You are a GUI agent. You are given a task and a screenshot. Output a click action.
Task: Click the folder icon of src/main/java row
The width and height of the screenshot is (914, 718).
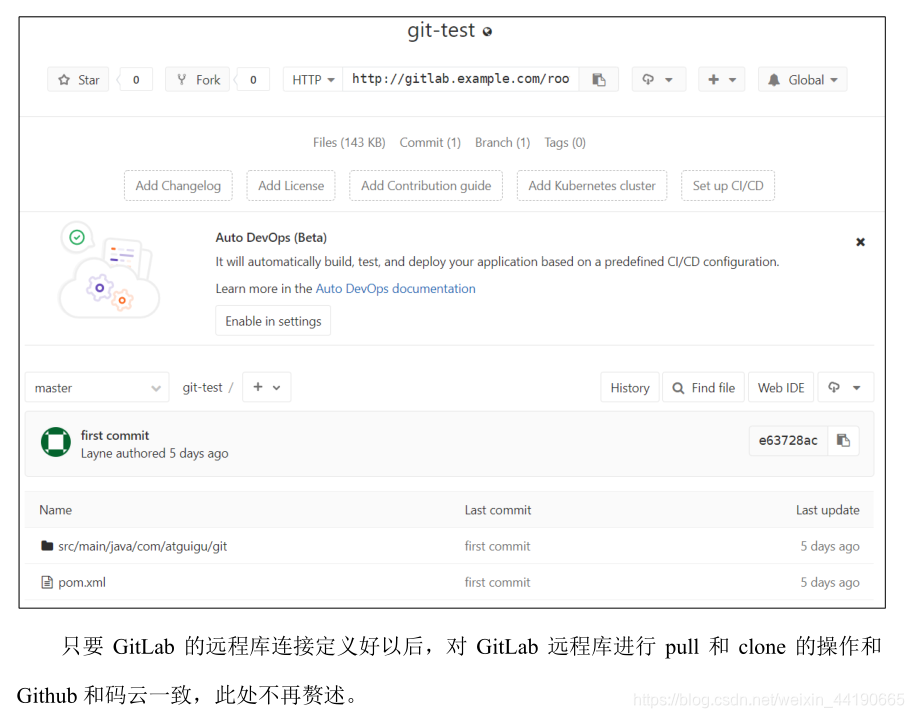pos(47,546)
